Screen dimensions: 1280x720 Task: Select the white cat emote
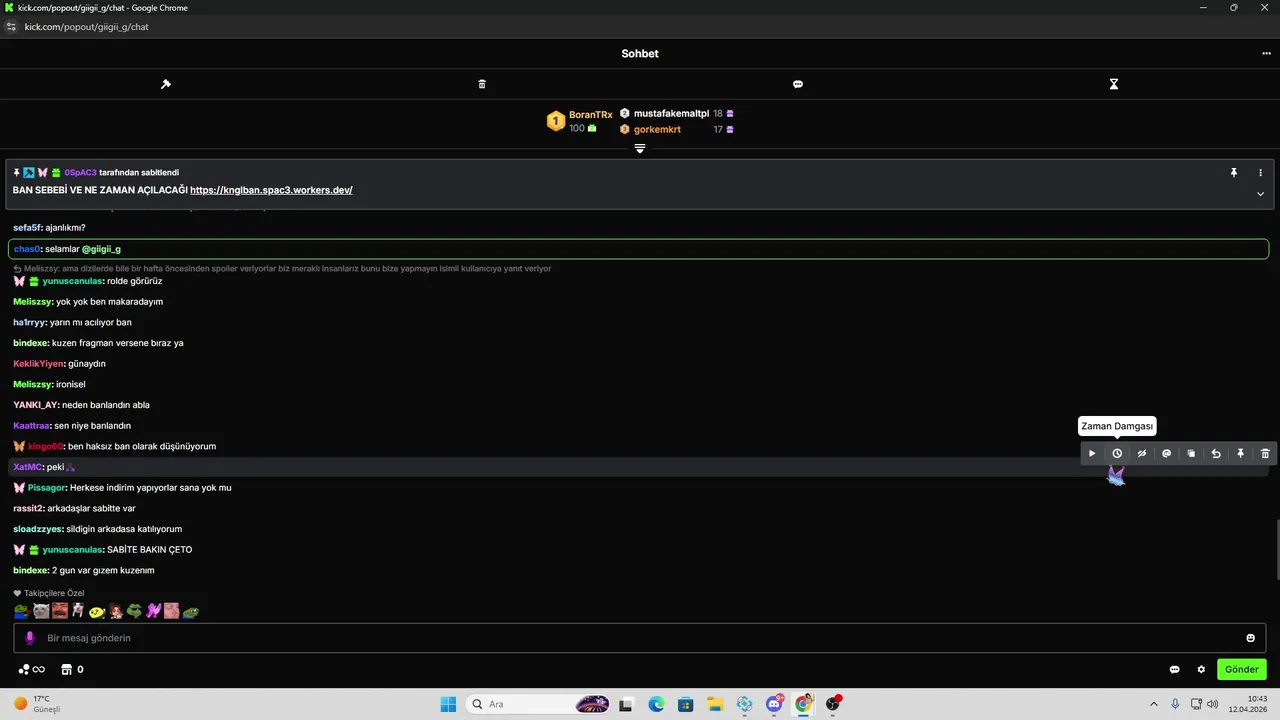[x=41, y=611]
